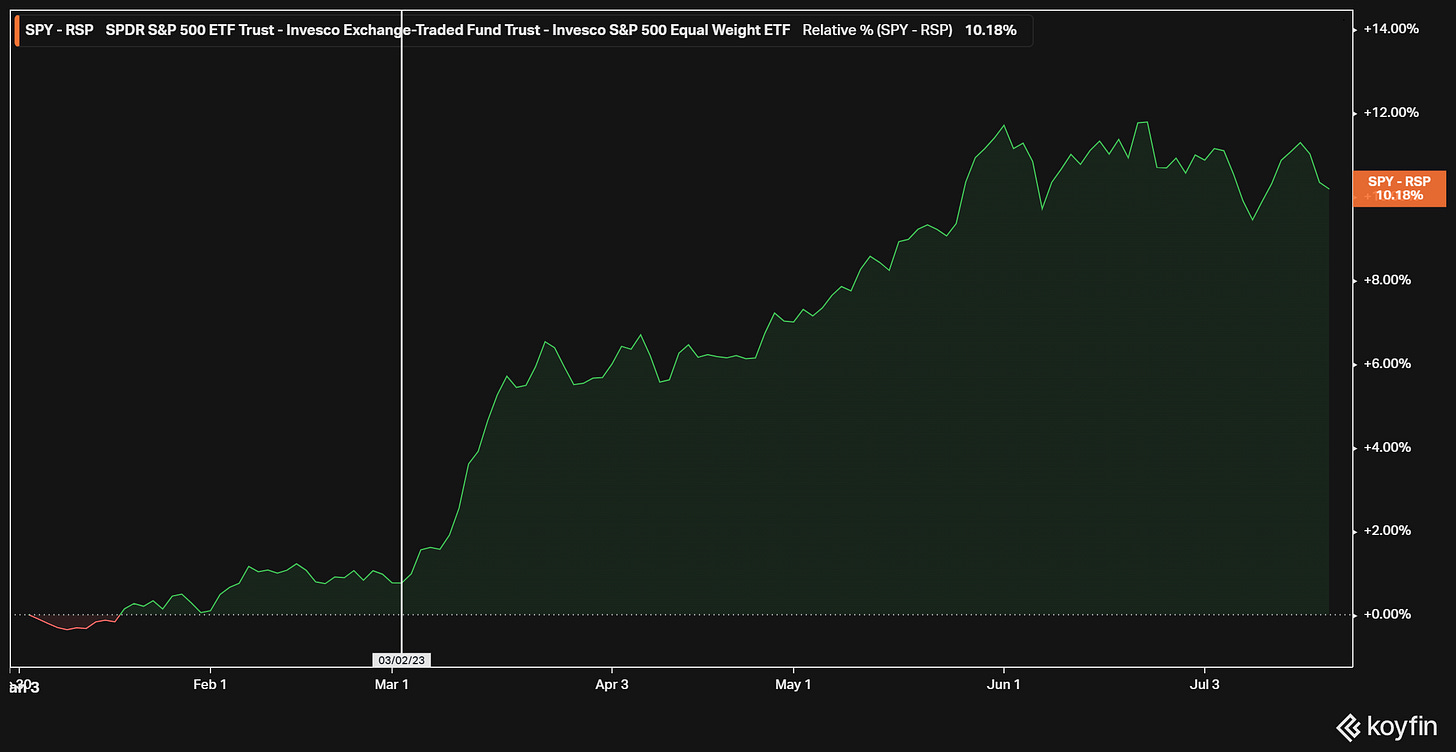The width and height of the screenshot is (1456, 752).
Task: Click the 03/02/23 crosshair date label
Action: 401,660
